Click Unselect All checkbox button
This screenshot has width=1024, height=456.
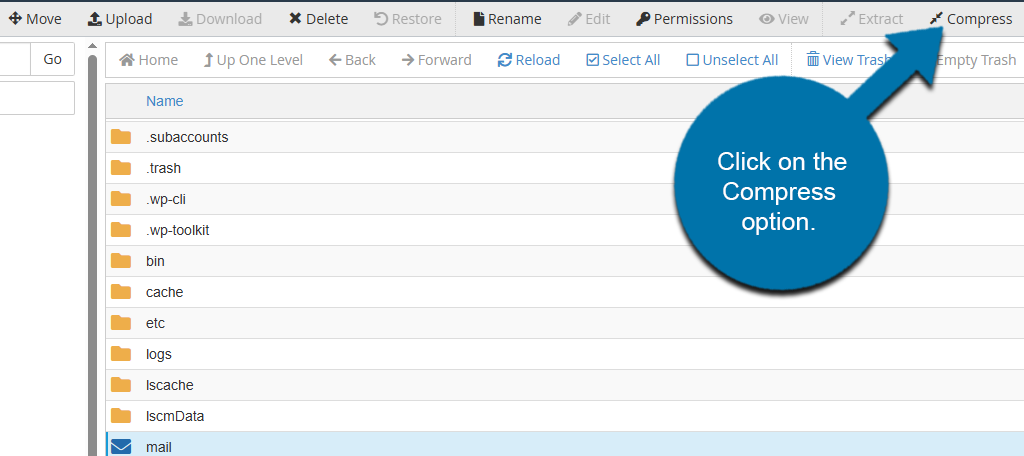pos(732,60)
